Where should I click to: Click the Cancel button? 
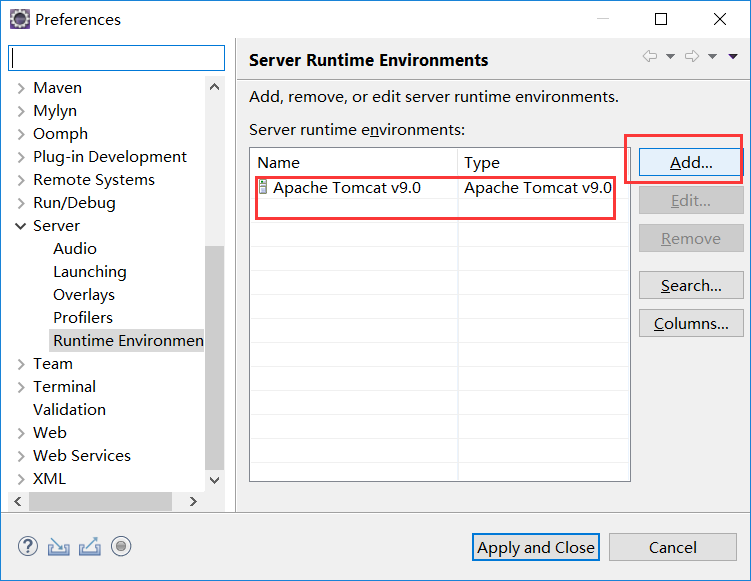pos(672,547)
